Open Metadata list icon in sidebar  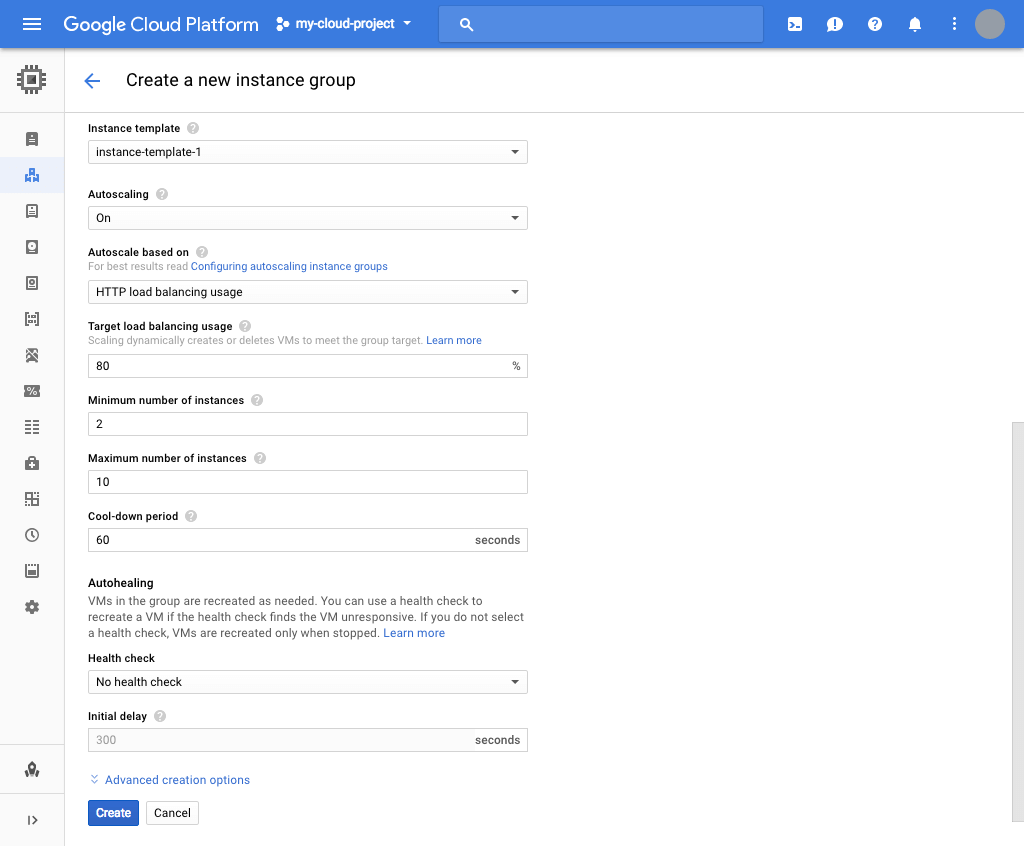(31, 427)
